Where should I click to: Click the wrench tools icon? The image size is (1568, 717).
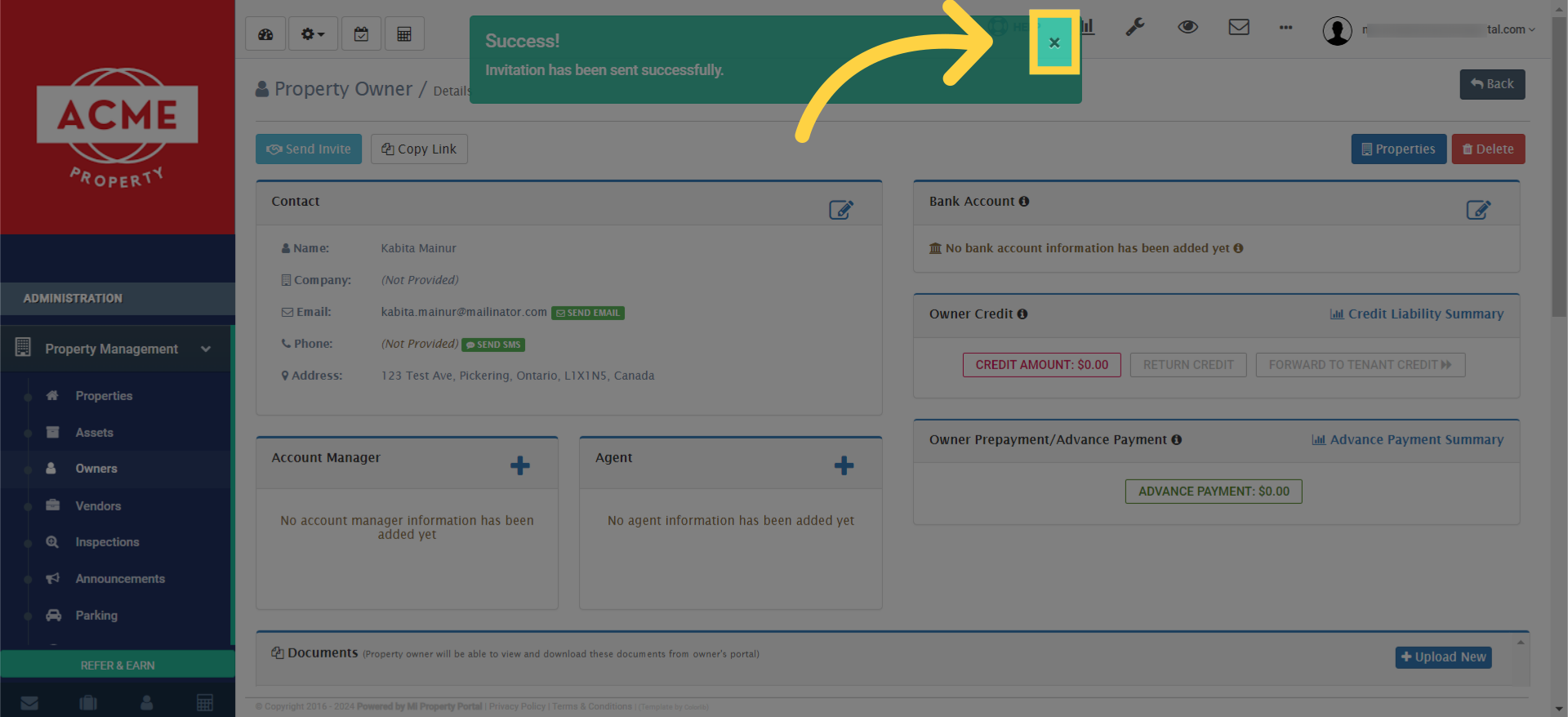point(1135,27)
